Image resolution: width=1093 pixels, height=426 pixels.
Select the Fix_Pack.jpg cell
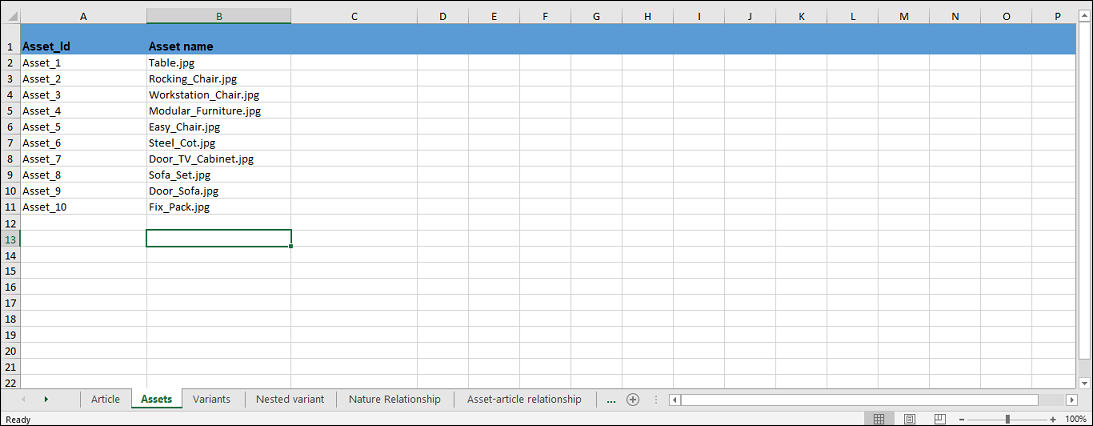coord(219,207)
